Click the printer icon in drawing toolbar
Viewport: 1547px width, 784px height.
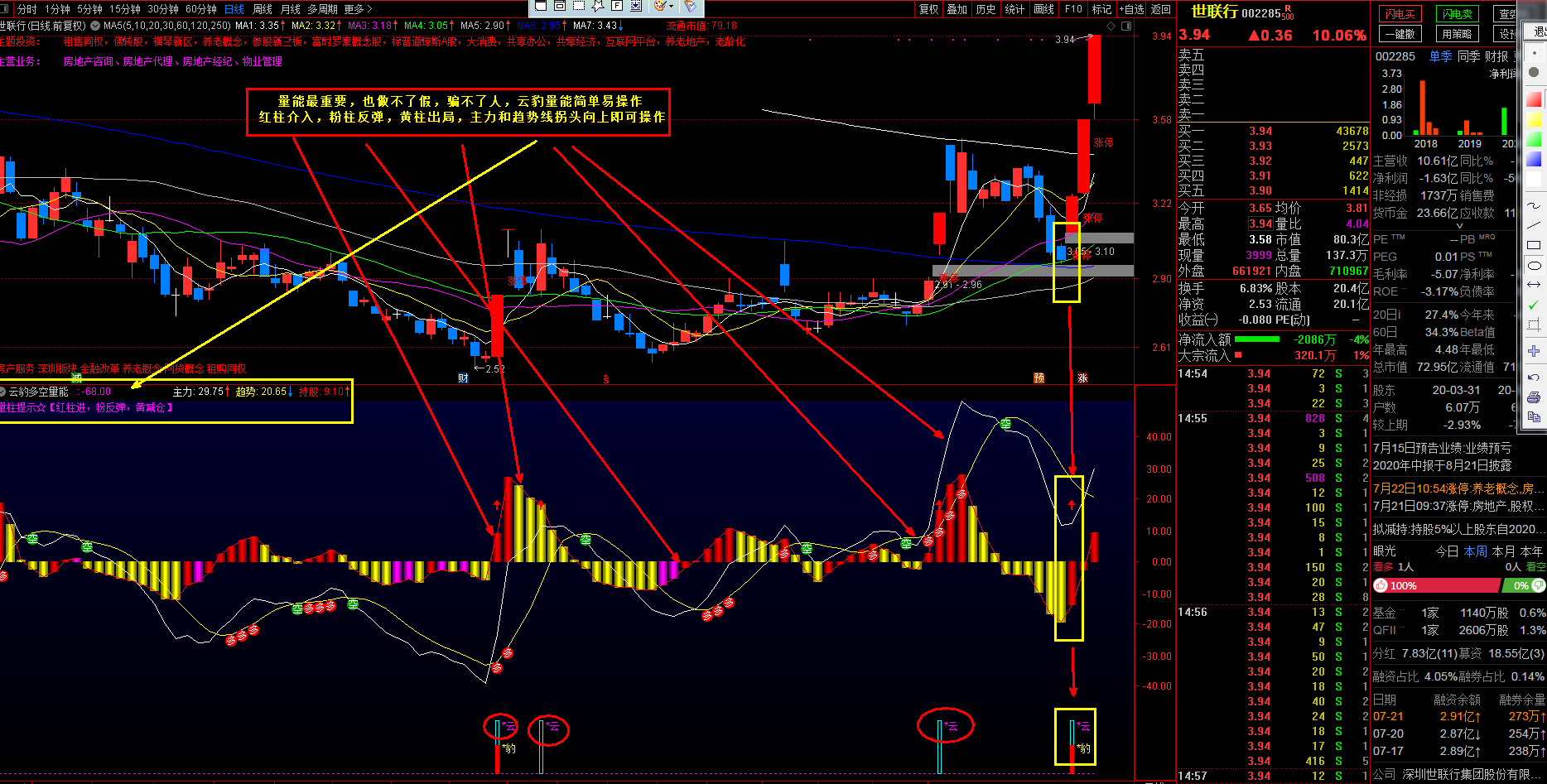(1534, 397)
